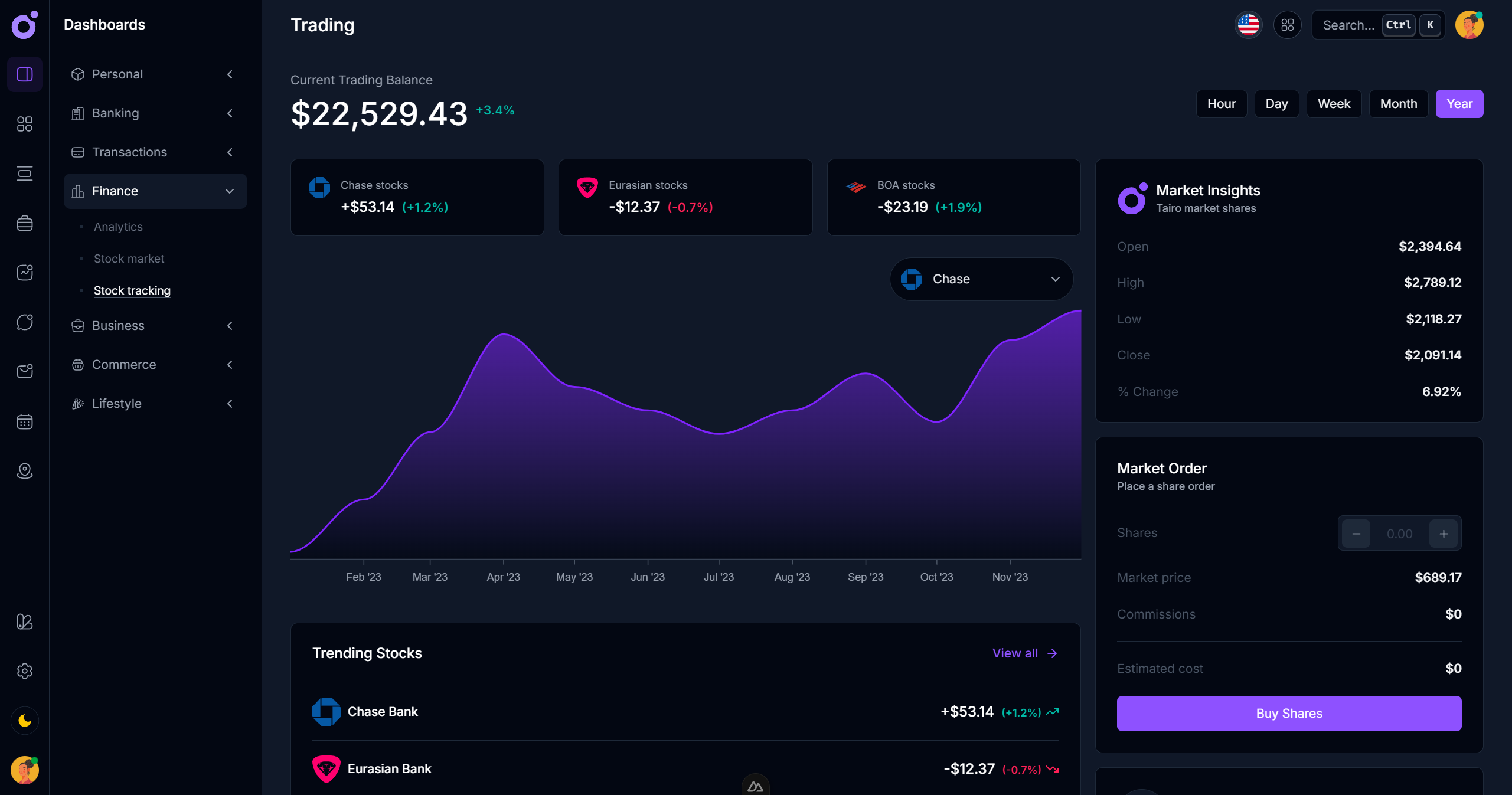Select the Hour time range
The image size is (1512, 795).
(1222, 103)
